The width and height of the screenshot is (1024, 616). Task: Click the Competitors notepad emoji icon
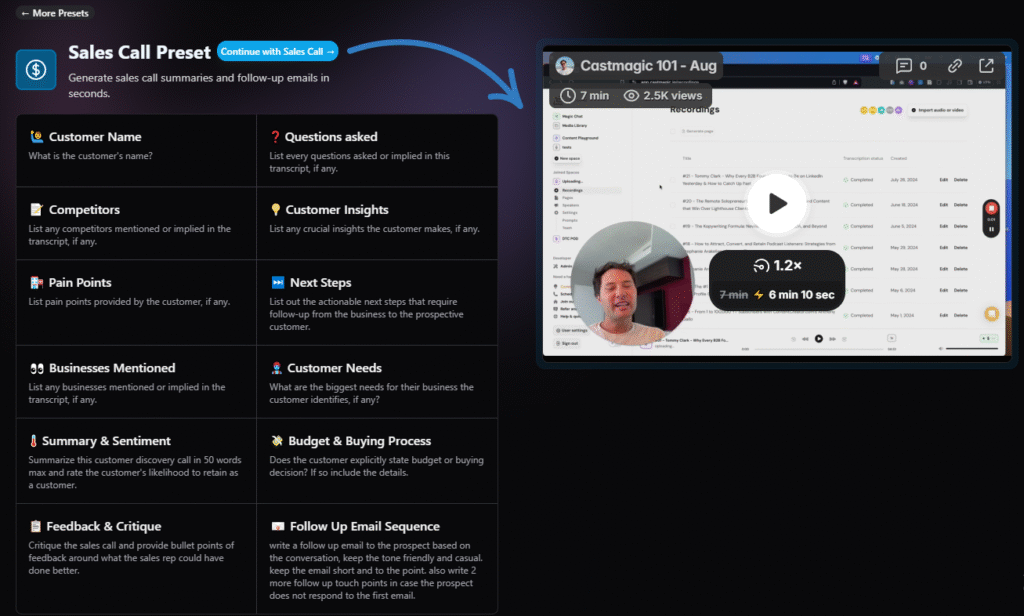click(36, 210)
